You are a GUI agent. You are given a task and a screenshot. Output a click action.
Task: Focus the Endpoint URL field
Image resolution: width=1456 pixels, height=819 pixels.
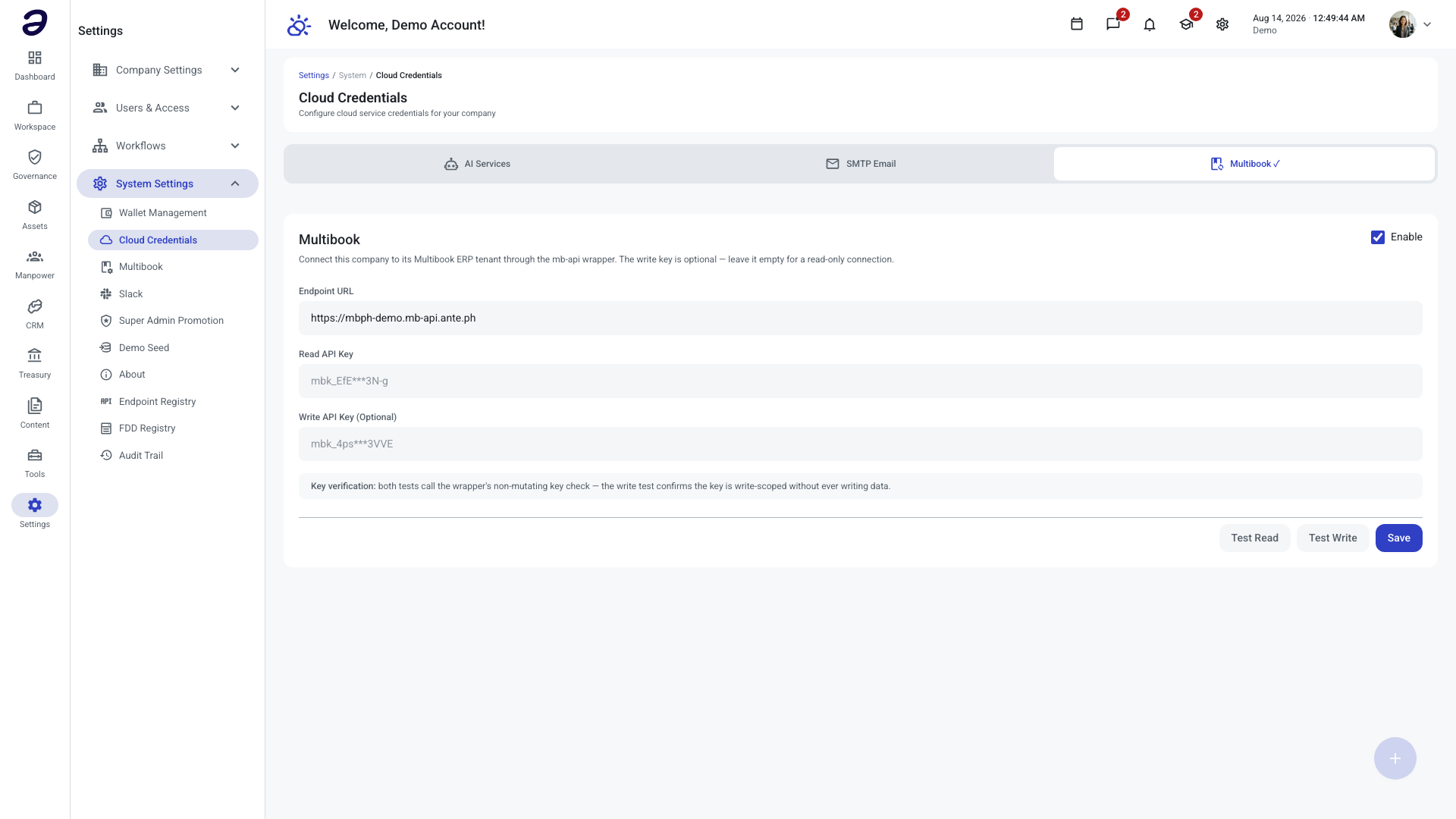click(861, 318)
